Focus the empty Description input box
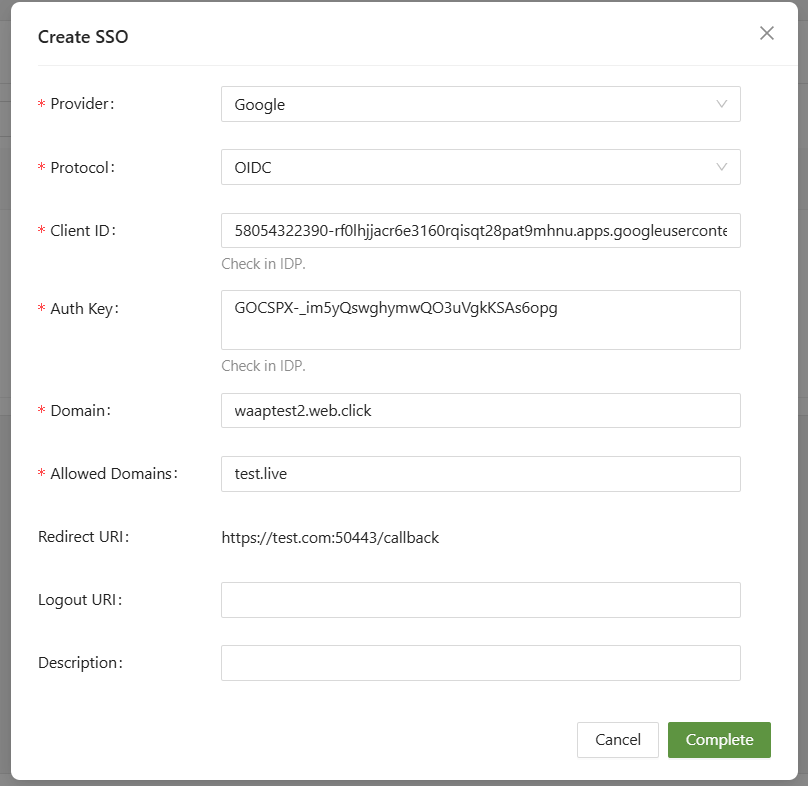 (x=480, y=663)
